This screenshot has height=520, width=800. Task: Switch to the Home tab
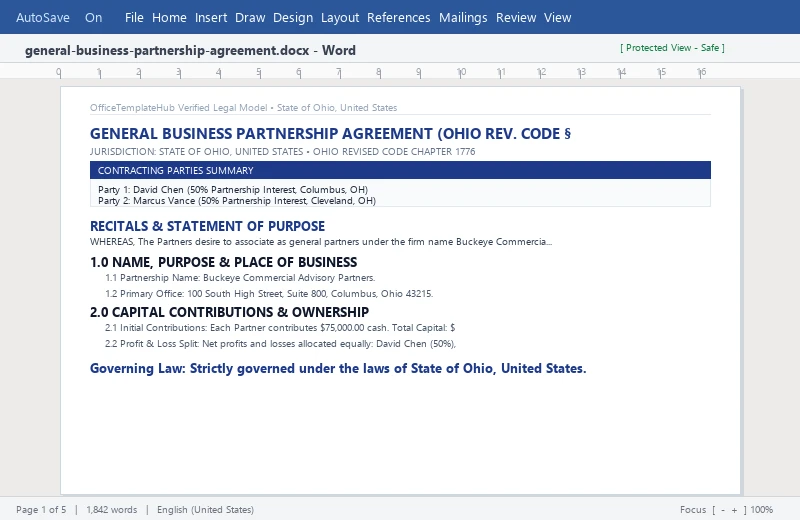tap(169, 17)
